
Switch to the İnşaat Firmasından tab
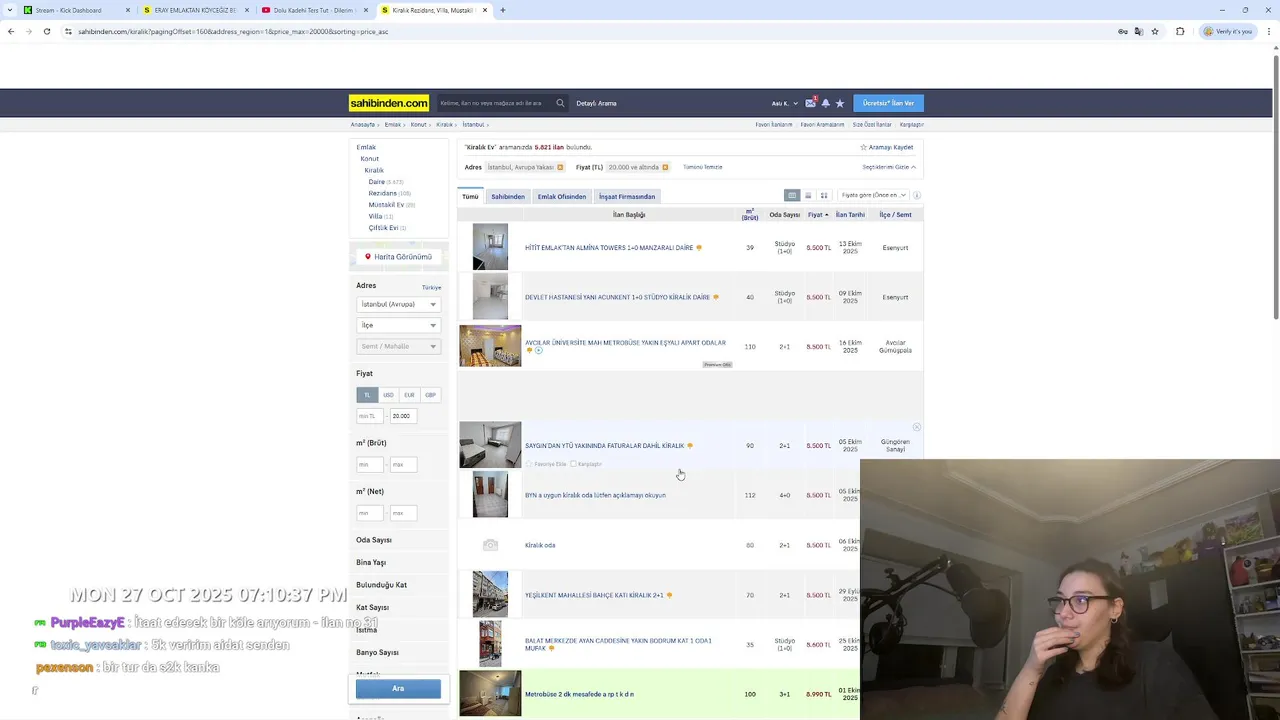coord(627,196)
